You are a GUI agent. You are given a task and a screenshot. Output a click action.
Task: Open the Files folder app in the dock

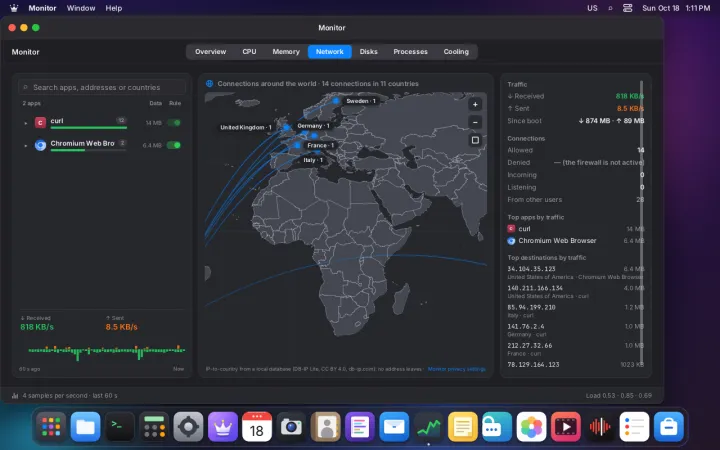[x=85, y=427]
